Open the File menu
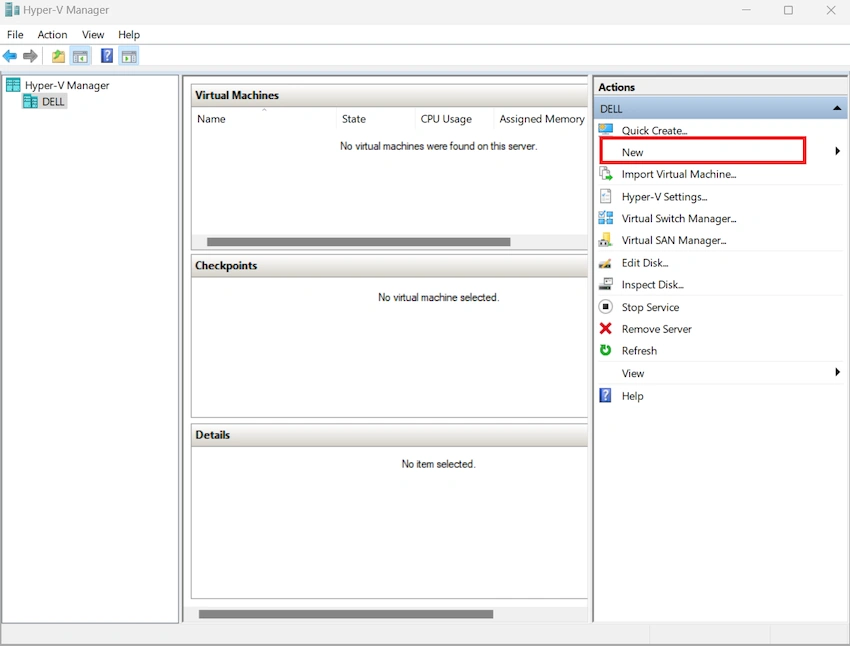The height and width of the screenshot is (646, 850). (x=15, y=35)
